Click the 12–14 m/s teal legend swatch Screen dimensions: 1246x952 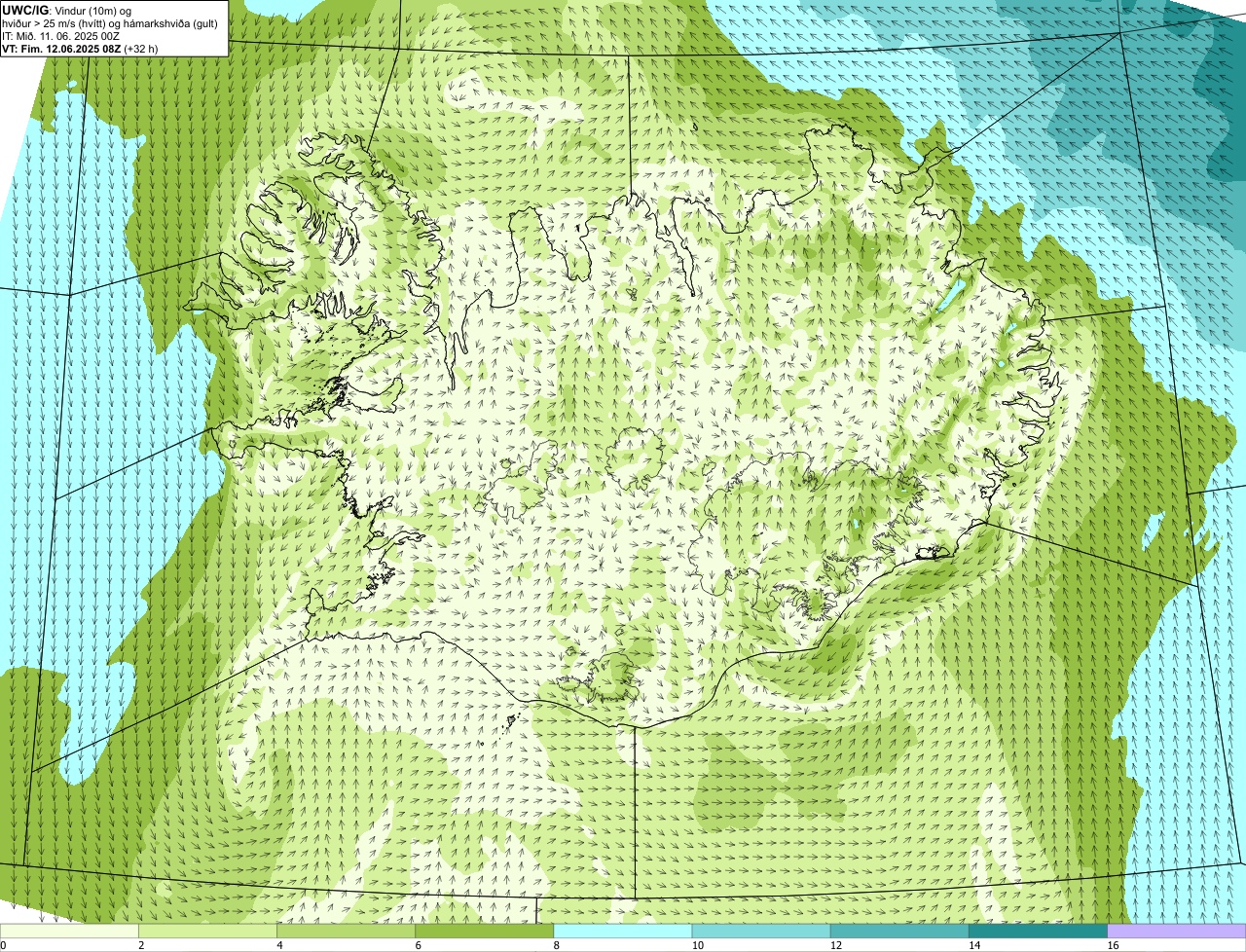[899, 931]
